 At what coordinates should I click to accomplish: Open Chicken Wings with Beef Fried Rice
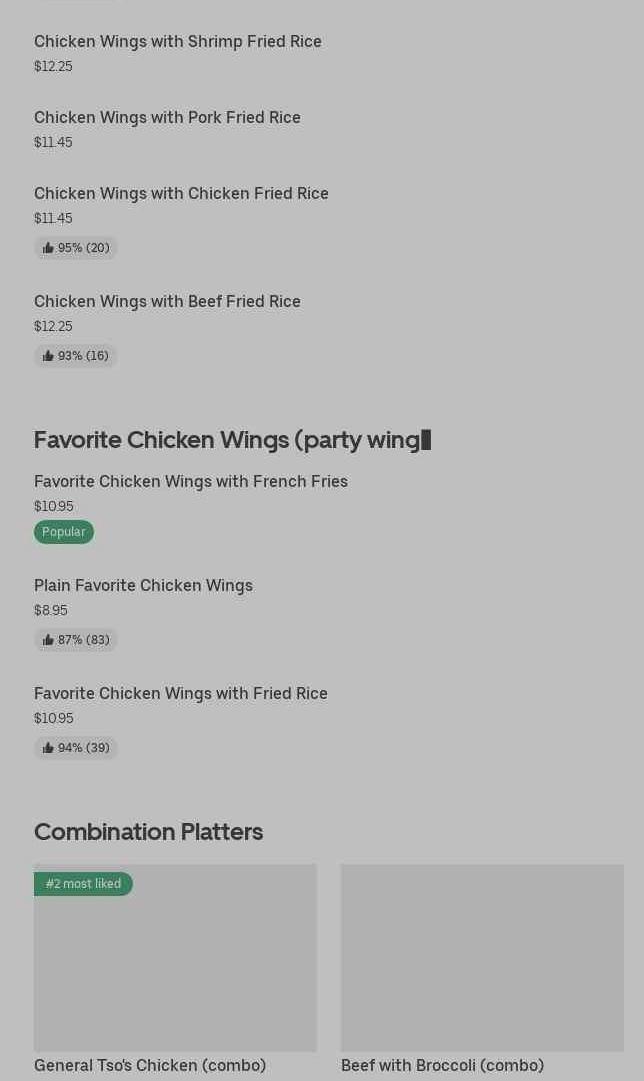pyautogui.click(x=167, y=301)
